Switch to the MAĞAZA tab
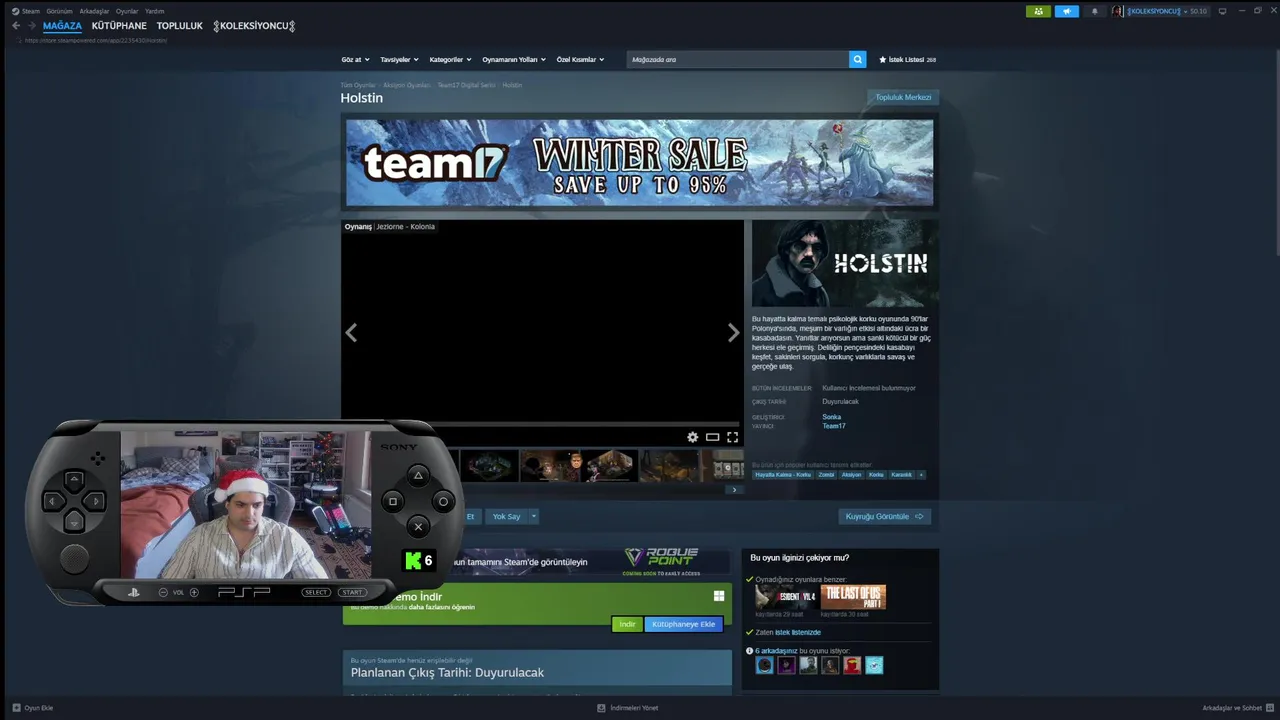Screen dimensions: 1280x720 (62, 26)
